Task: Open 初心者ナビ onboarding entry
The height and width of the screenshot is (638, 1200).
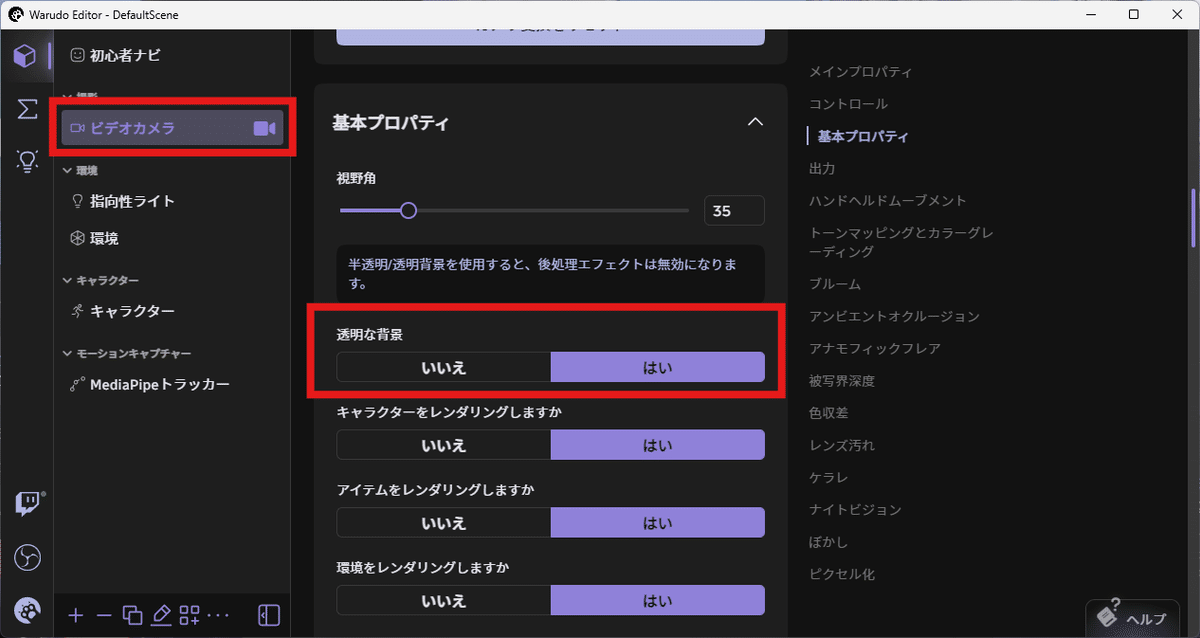Action: (172, 56)
